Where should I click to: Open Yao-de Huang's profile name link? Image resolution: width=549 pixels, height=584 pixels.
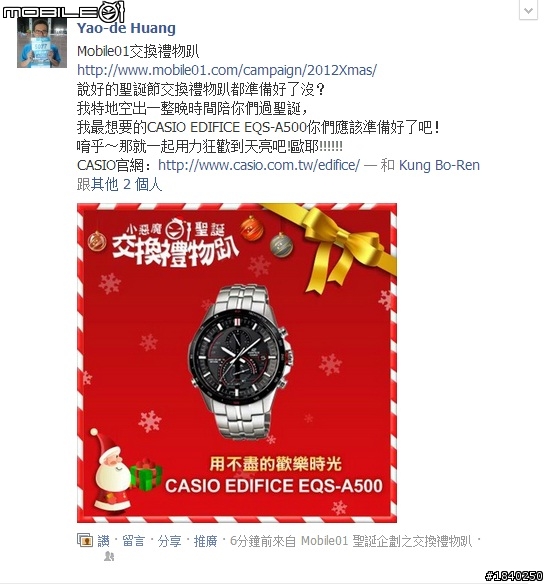(126, 28)
